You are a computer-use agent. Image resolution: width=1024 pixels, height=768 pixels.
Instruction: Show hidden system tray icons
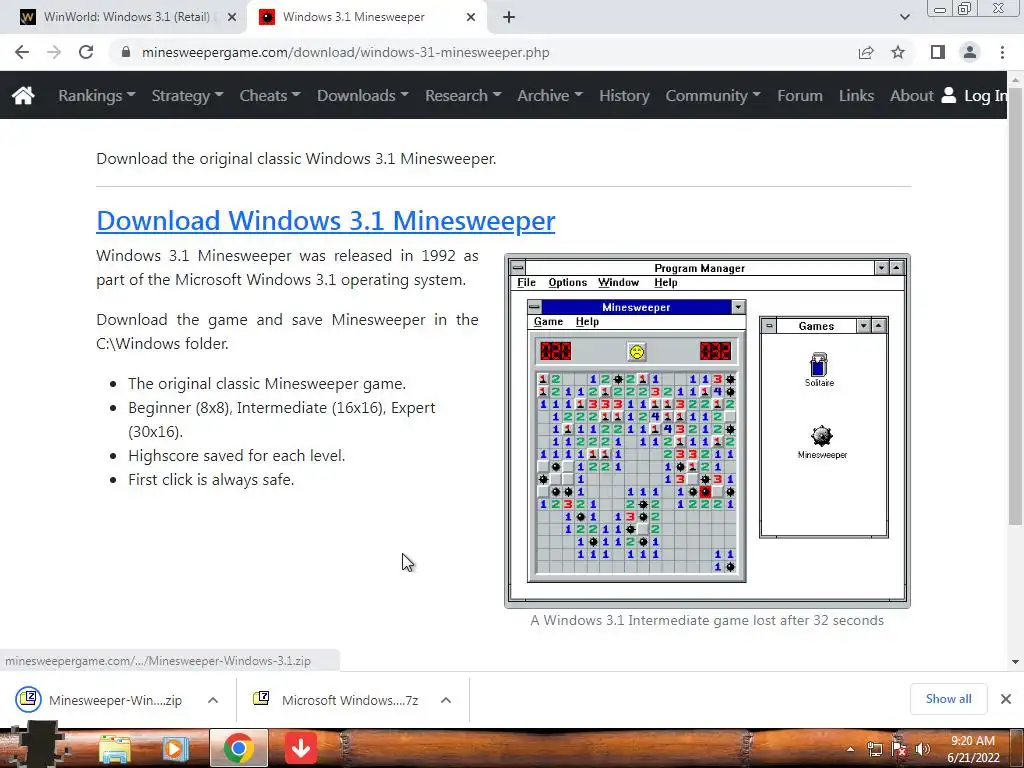tap(850, 750)
